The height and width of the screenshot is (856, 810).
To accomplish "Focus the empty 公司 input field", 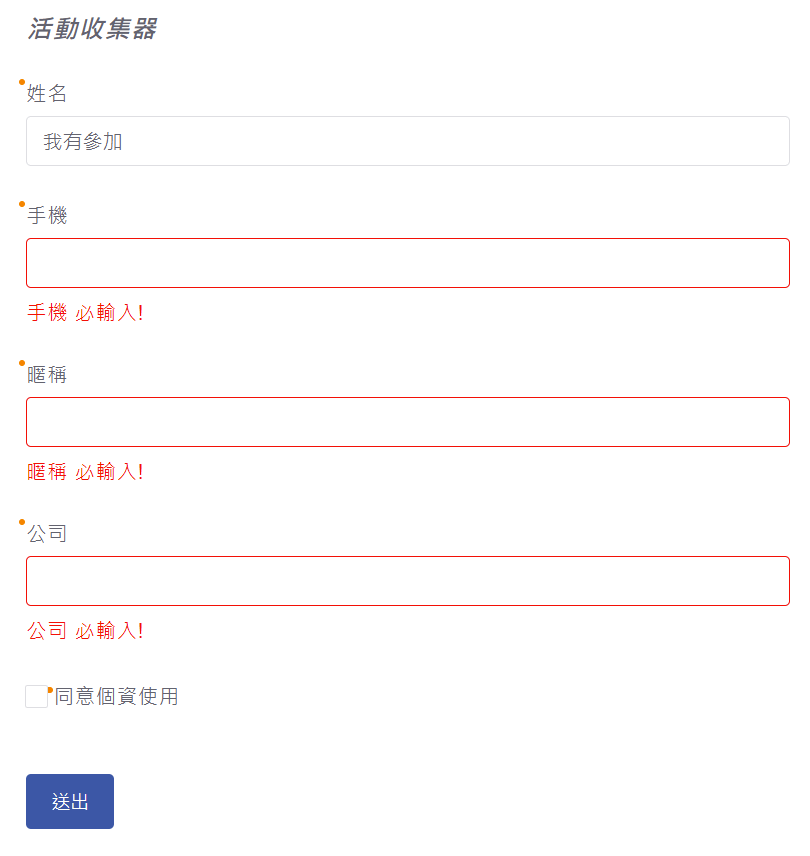I will 408,581.
